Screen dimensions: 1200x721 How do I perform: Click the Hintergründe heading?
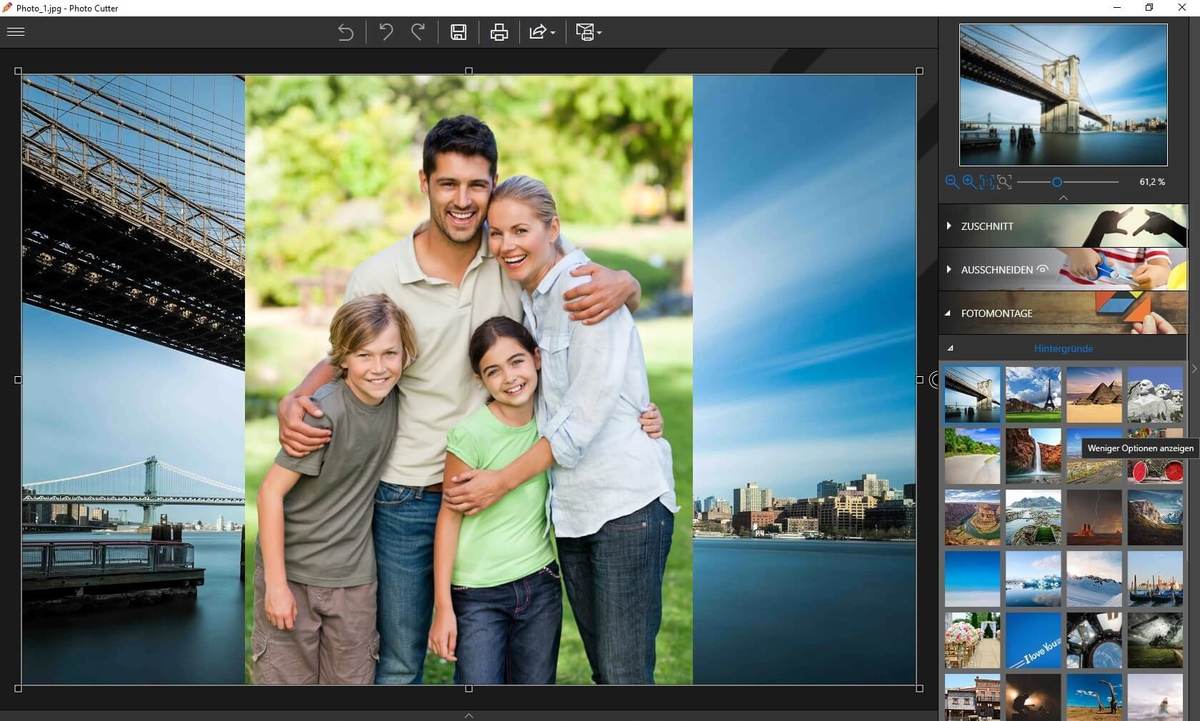[1063, 348]
